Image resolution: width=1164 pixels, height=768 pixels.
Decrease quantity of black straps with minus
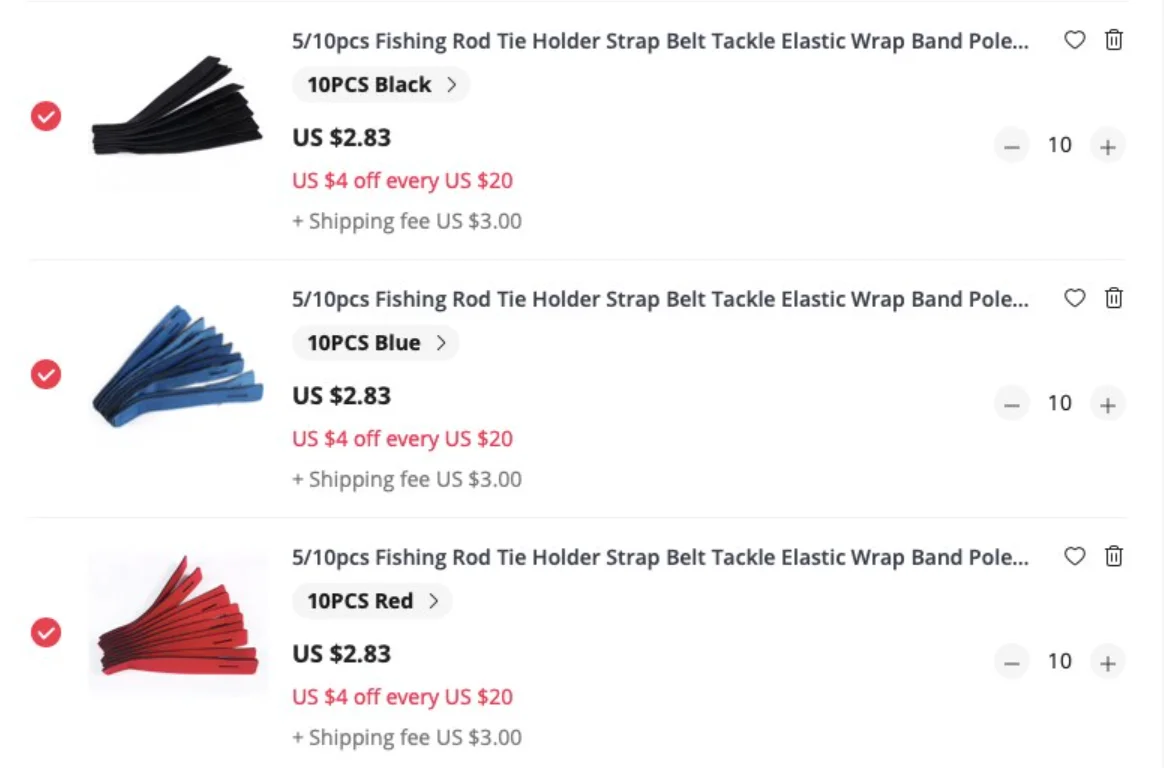pos(1012,146)
